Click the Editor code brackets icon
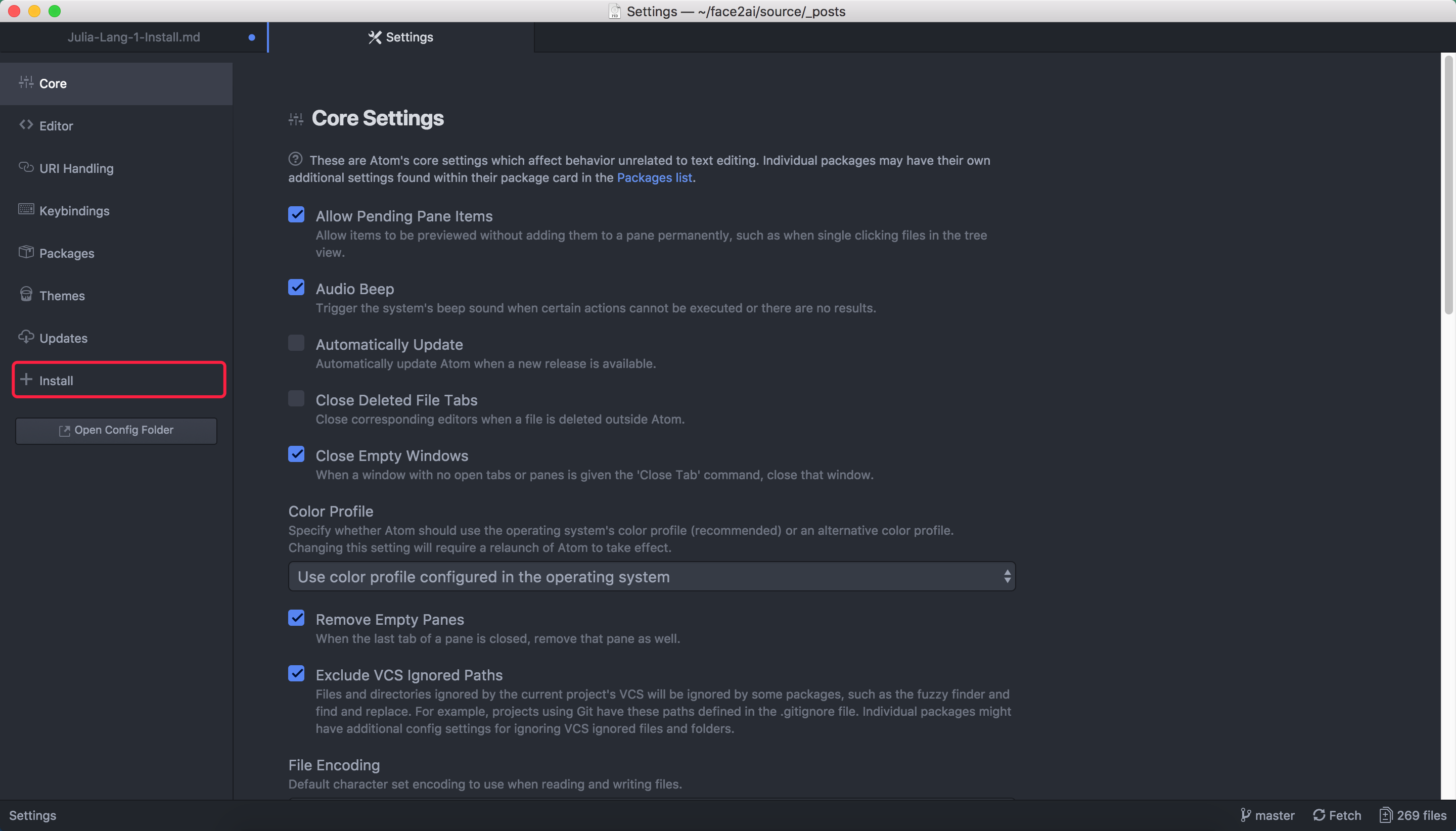Viewport: 1456px width, 831px height. pyautogui.click(x=26, y=124)
